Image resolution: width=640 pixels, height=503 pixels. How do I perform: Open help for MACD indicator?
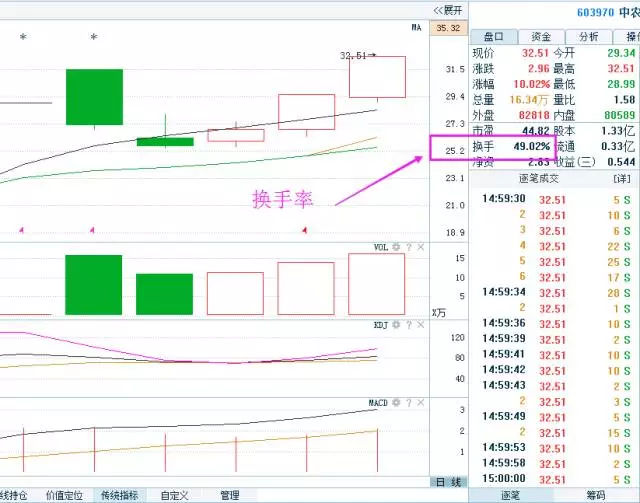pyautogui.click(x=409, y=403)
